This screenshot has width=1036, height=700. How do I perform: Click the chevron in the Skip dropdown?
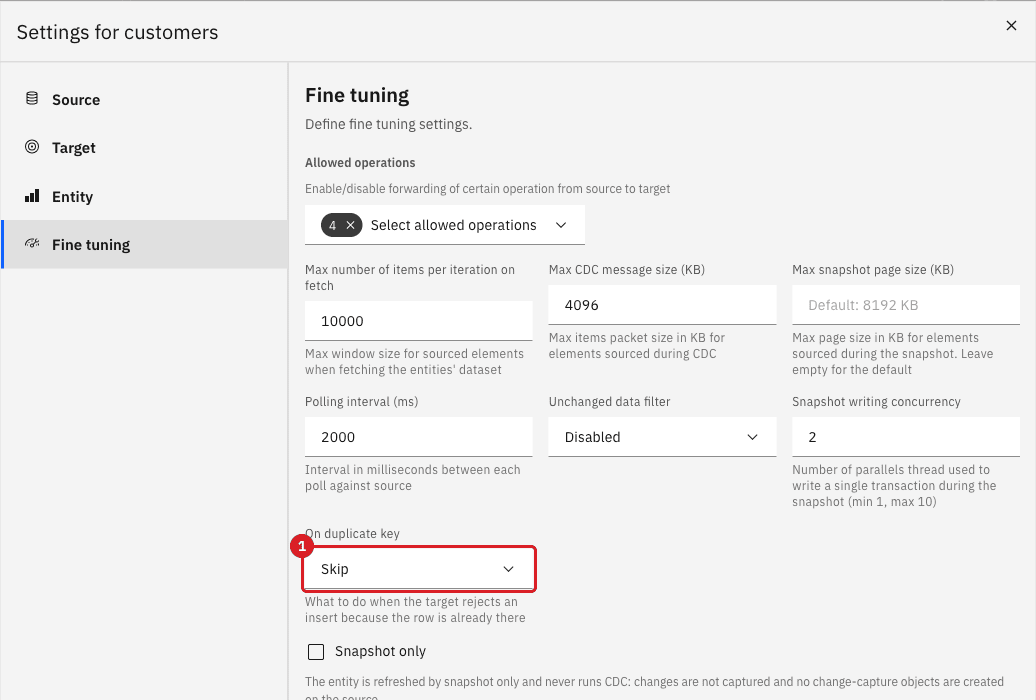pos(508,569)
